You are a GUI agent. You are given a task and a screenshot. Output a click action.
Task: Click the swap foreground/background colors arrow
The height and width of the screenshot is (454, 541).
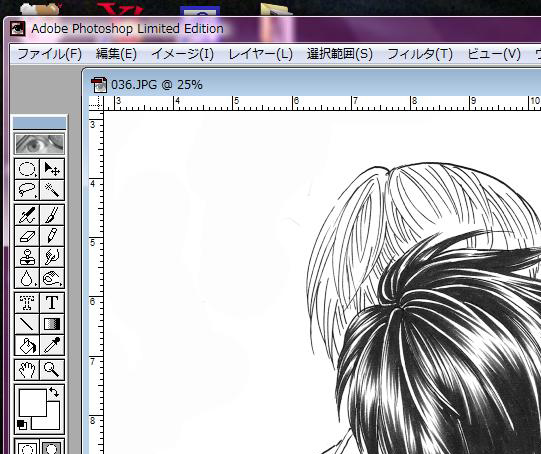point(54,392)
